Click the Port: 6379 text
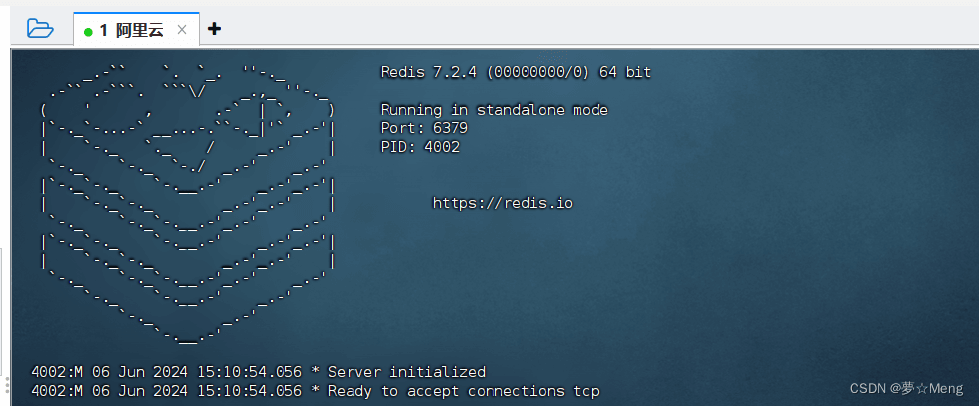 (424, 129)
